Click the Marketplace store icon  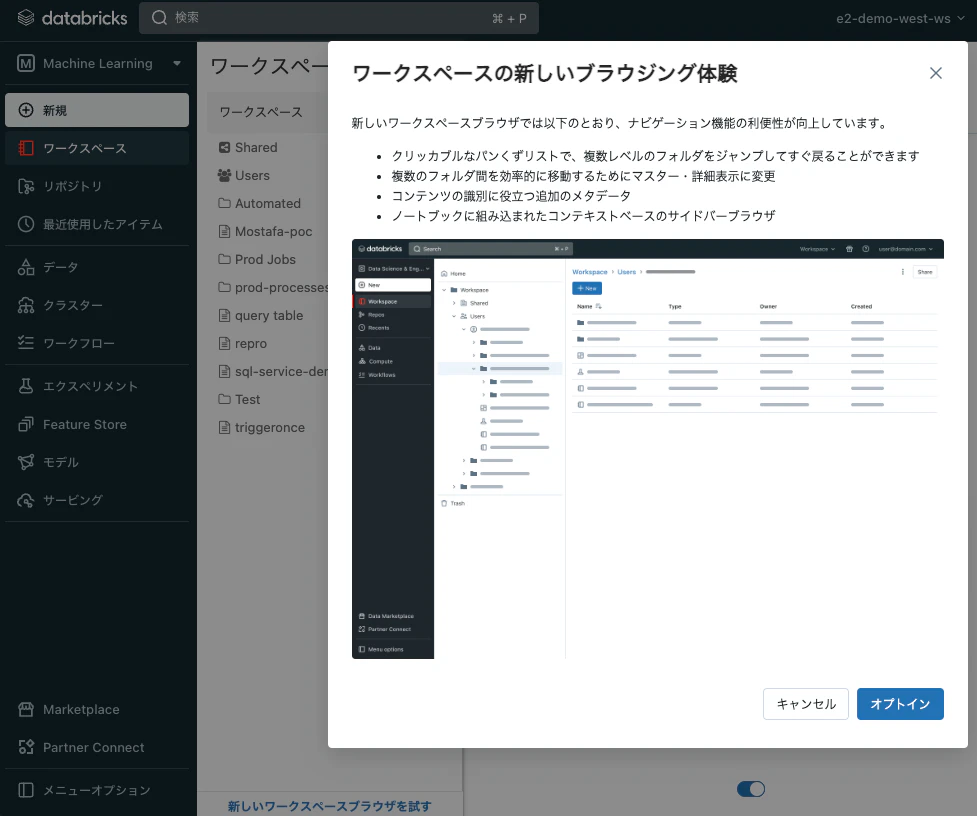pyautogui.click(x=26, y=709)
